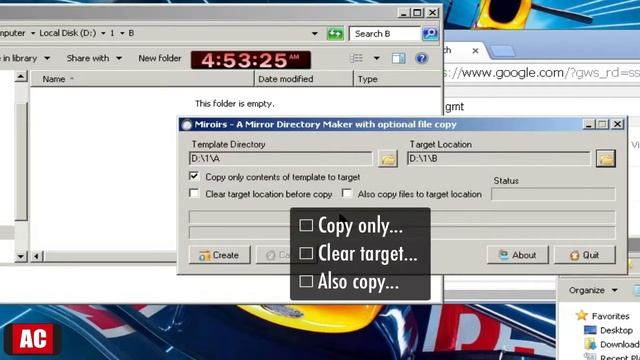Click the Explorer scroll down arrow

click(21, 256)
